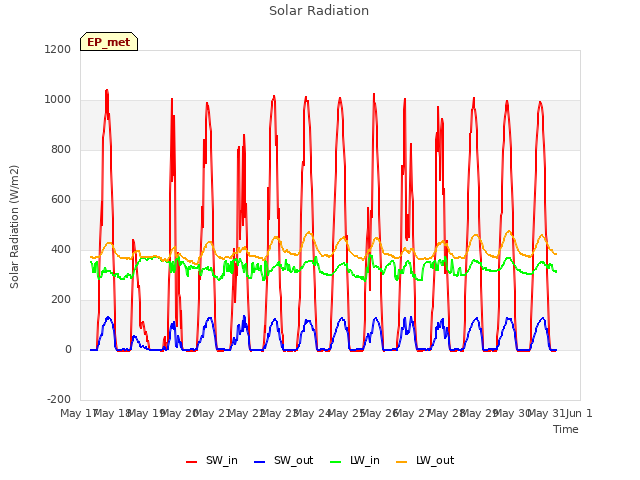
Task: Click the 200 y-axis tick label
Action: pos(61,300)
